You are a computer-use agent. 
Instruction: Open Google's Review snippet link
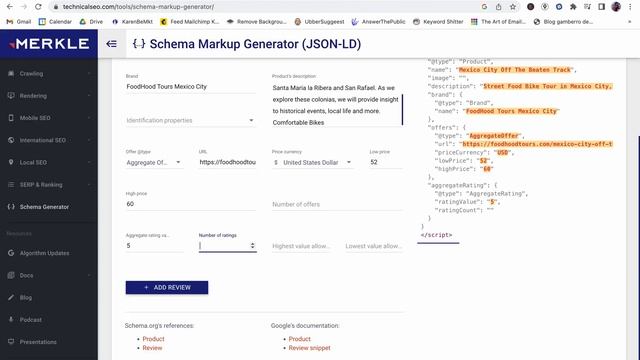click(x=309, y=348)
